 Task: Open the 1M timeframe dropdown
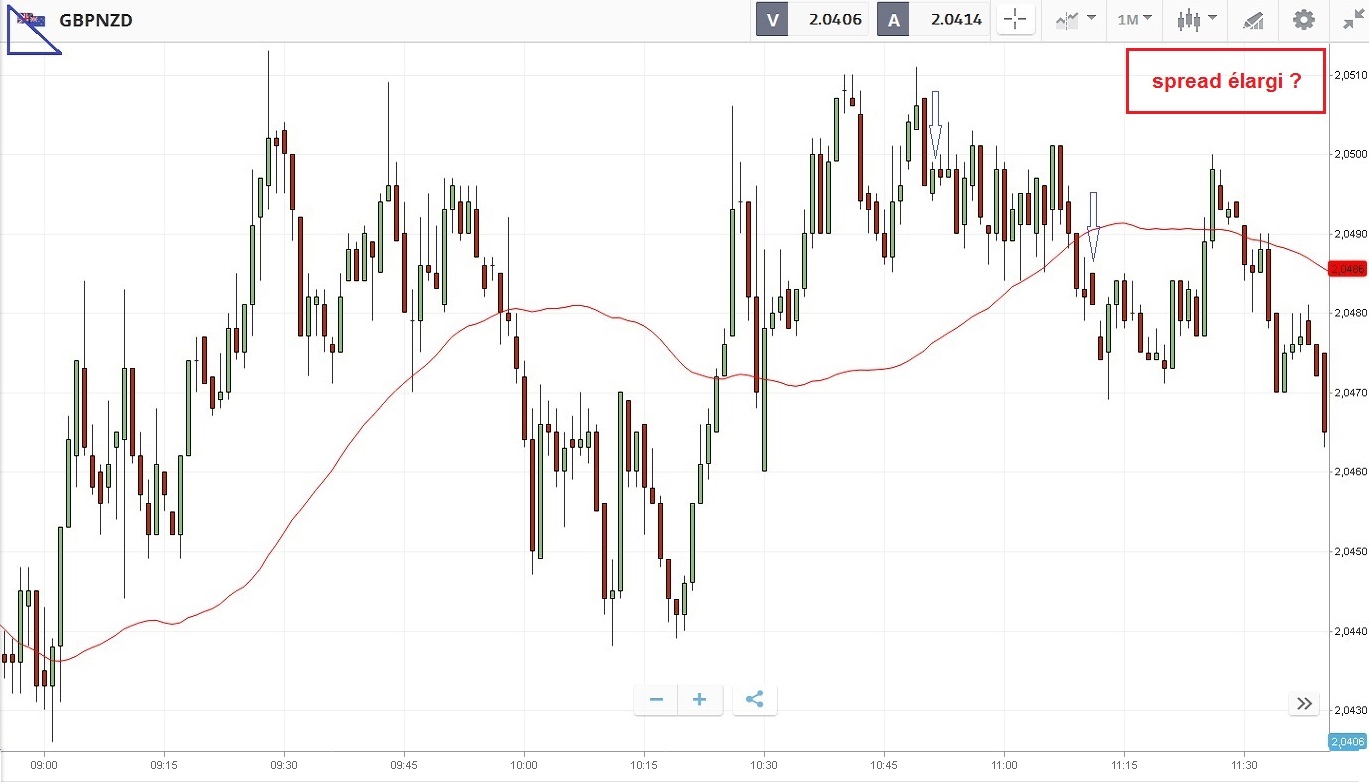click(x=1134, y=19)
